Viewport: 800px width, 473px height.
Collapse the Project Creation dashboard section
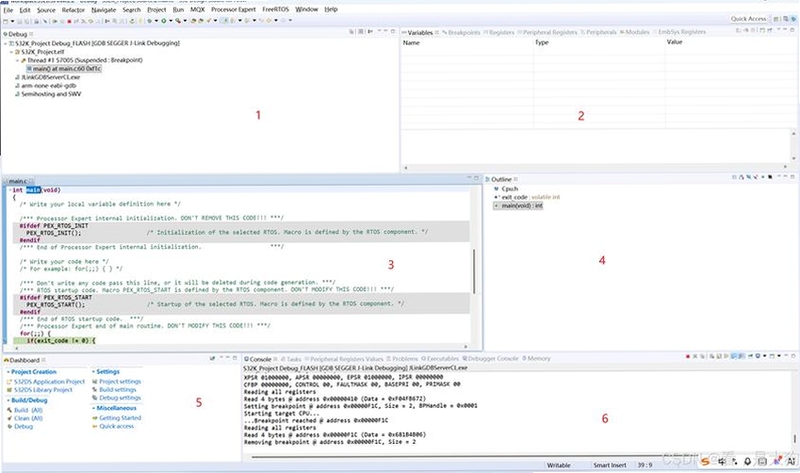click(8, 372)
